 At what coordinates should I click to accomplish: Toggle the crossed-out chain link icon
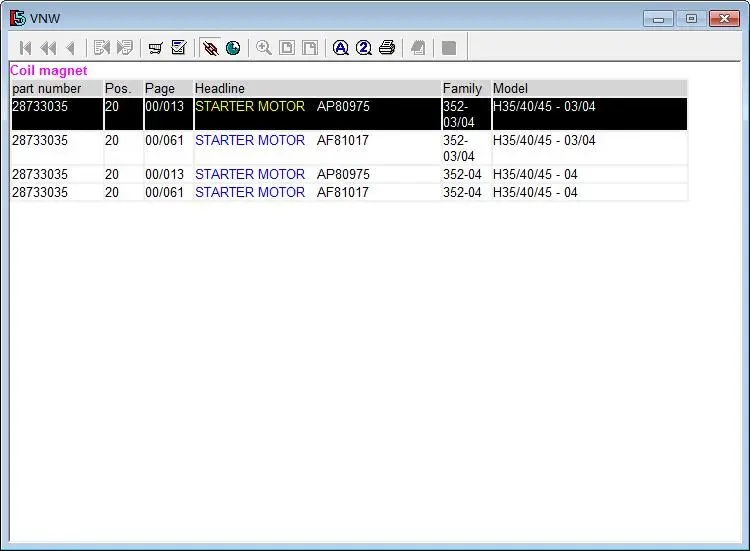pos(210,48)
